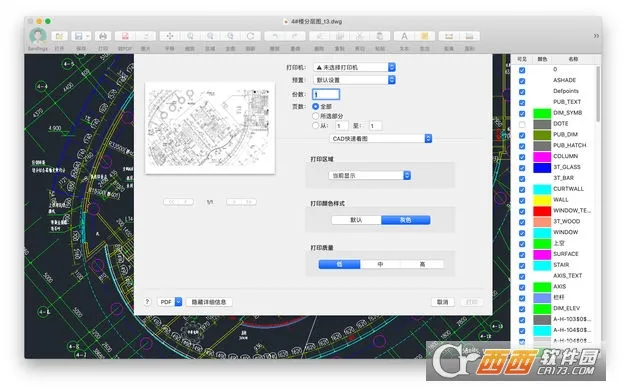The image size is (626, 391).
Task: Open the arrow beside the save icon
Action: (x=88, y=36)
